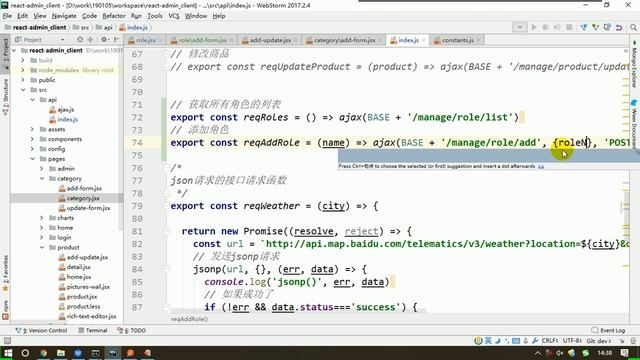Switch to the role.jsx editor tab
The height and width of the screenshot is (360, 640).
[146, 40]
